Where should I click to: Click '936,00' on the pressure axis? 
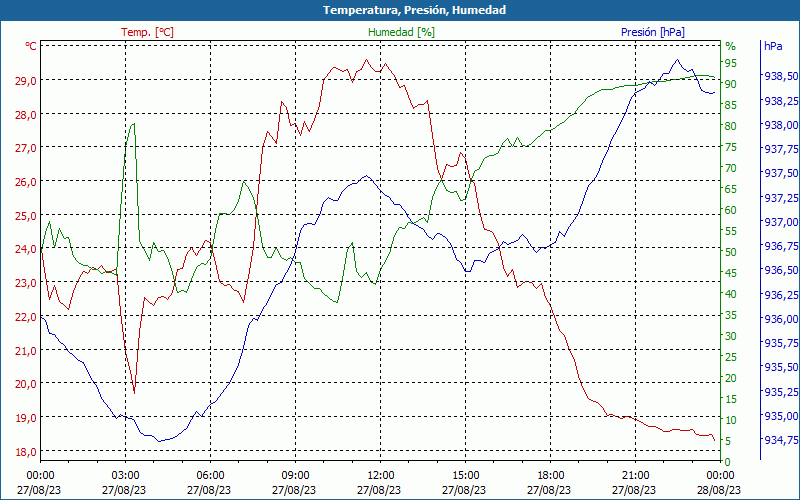point(781,319)
